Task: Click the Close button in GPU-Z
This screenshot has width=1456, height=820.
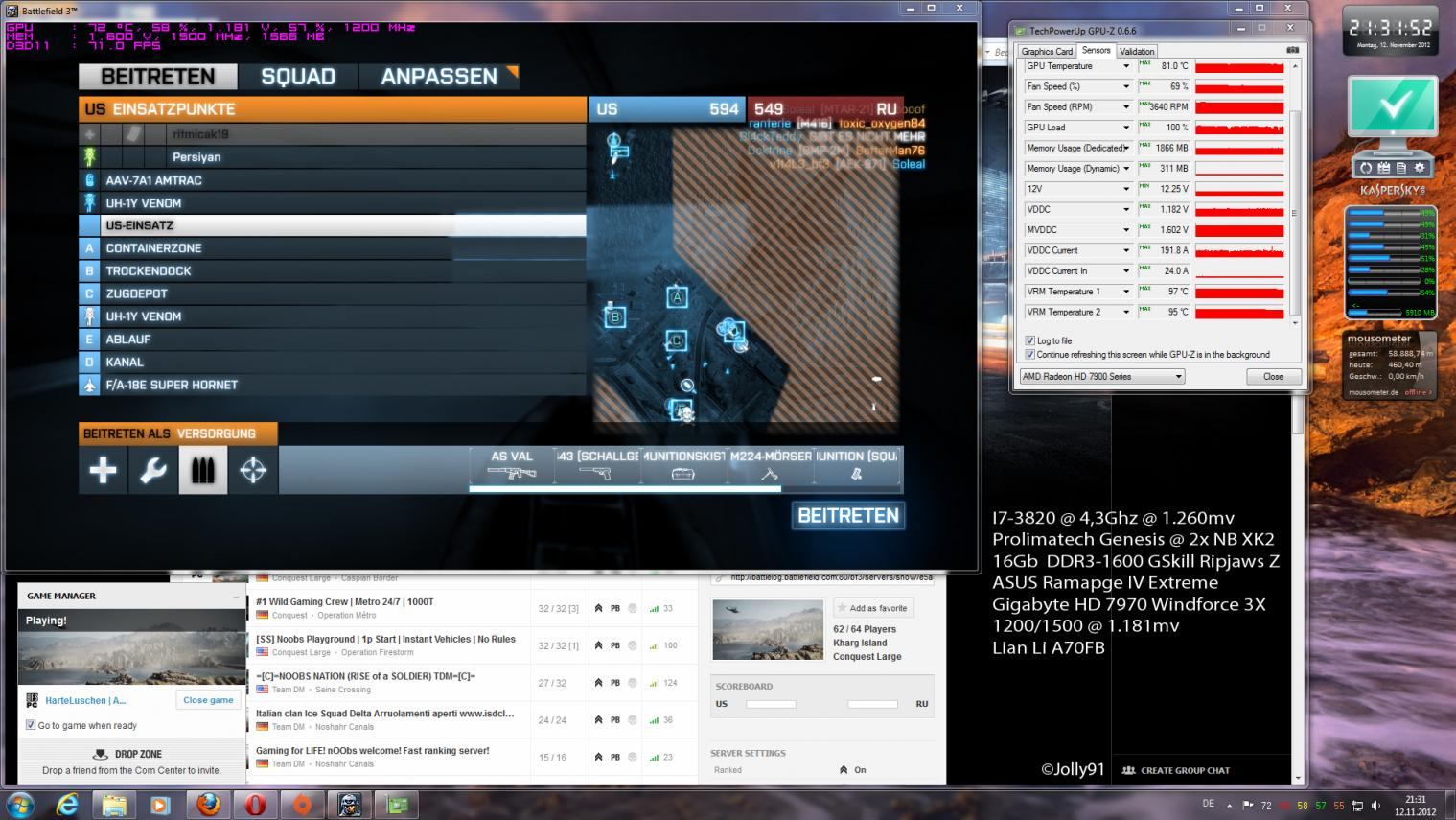Action: click(x=1273, y=376)
